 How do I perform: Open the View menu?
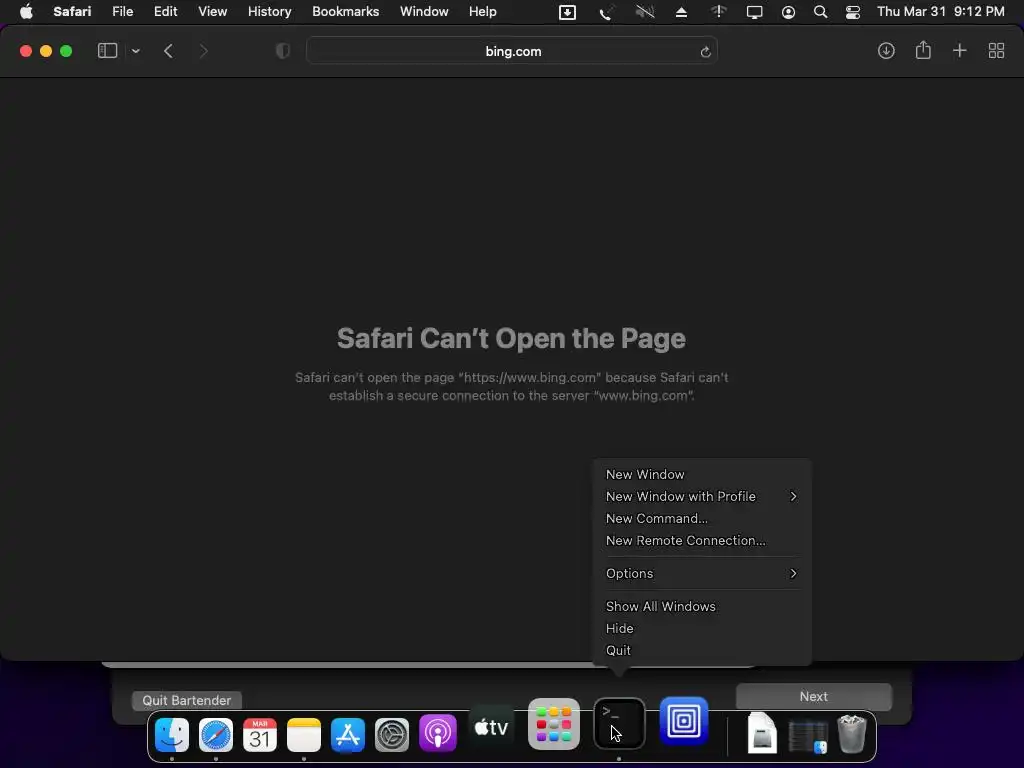pos(212,12)
